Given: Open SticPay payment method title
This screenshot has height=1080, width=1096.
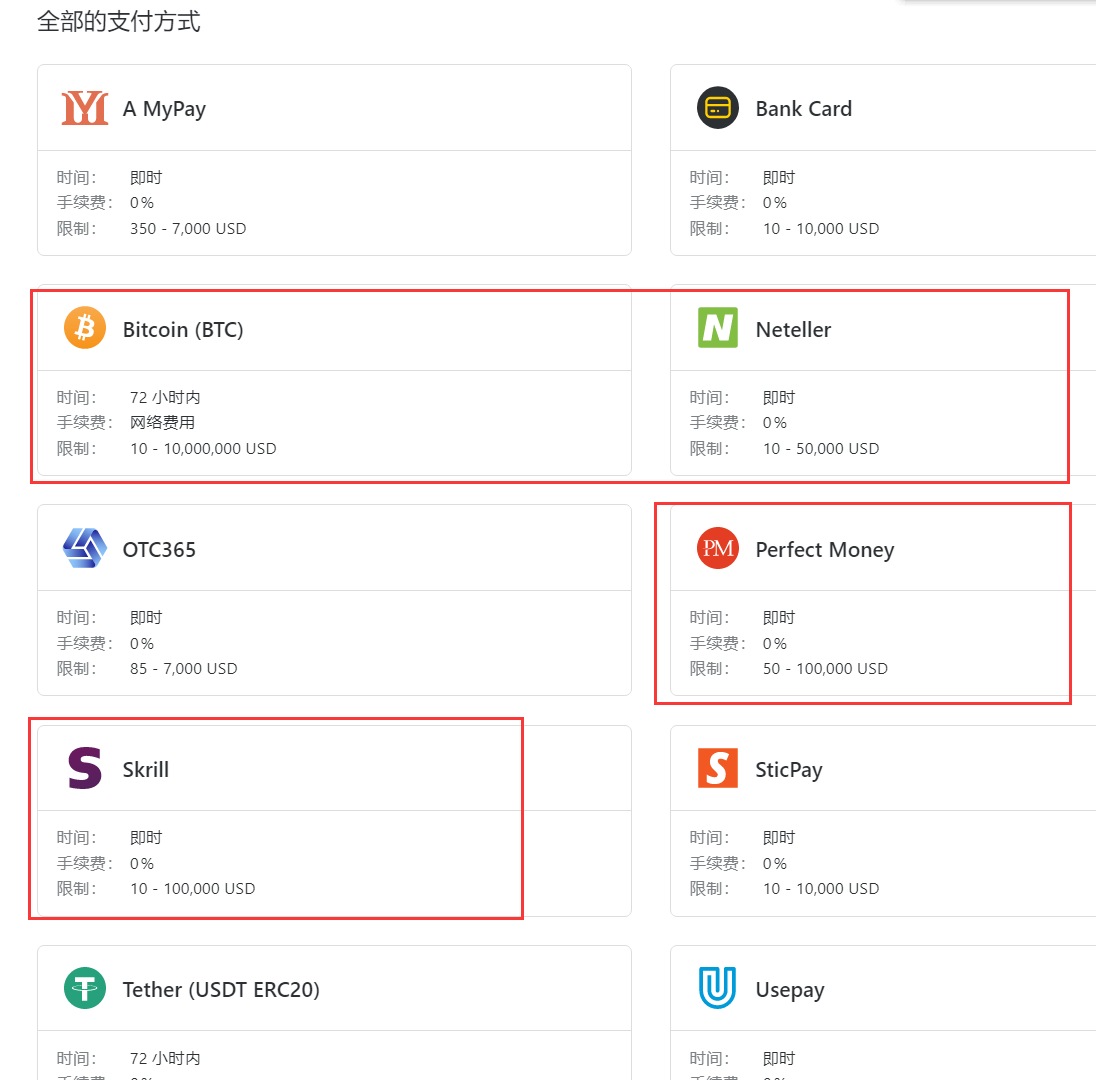Looking at the screenshot, I should coord(789,770).
